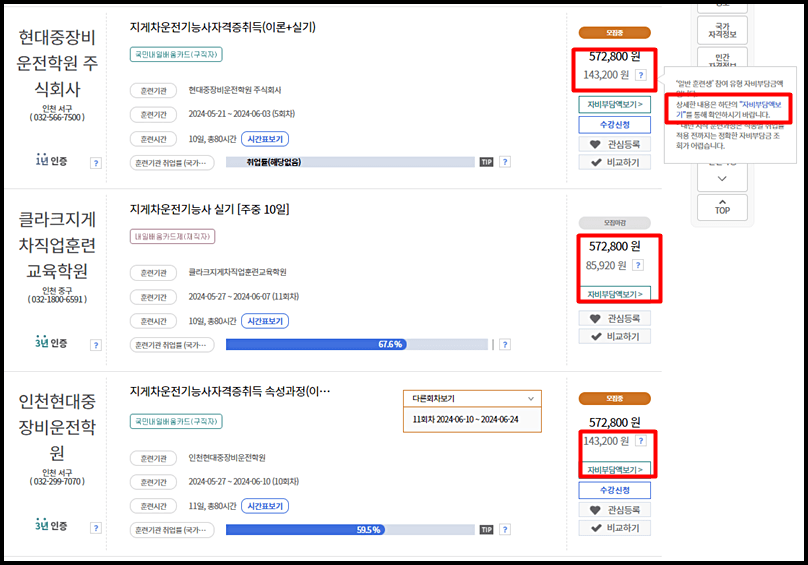The width and height of the screenshot is (808, 565).
Task: Click 훈련기관 취업률 label beside 67.6% bar
Action: pyautogui.click(x=172, y=345)
